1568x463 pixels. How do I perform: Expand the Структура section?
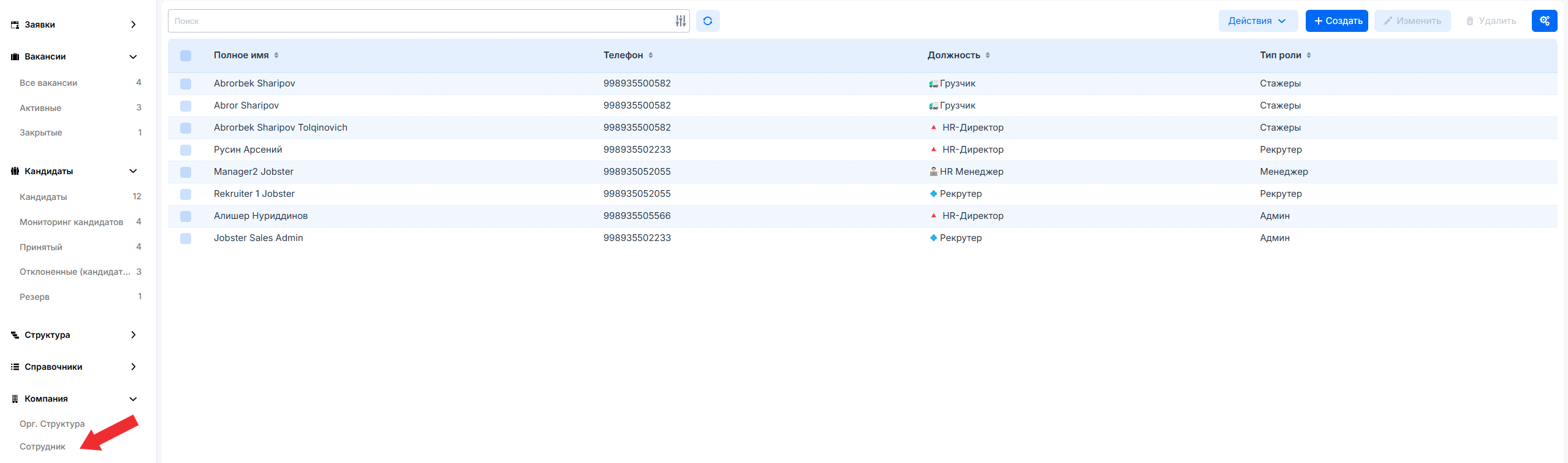133,335
